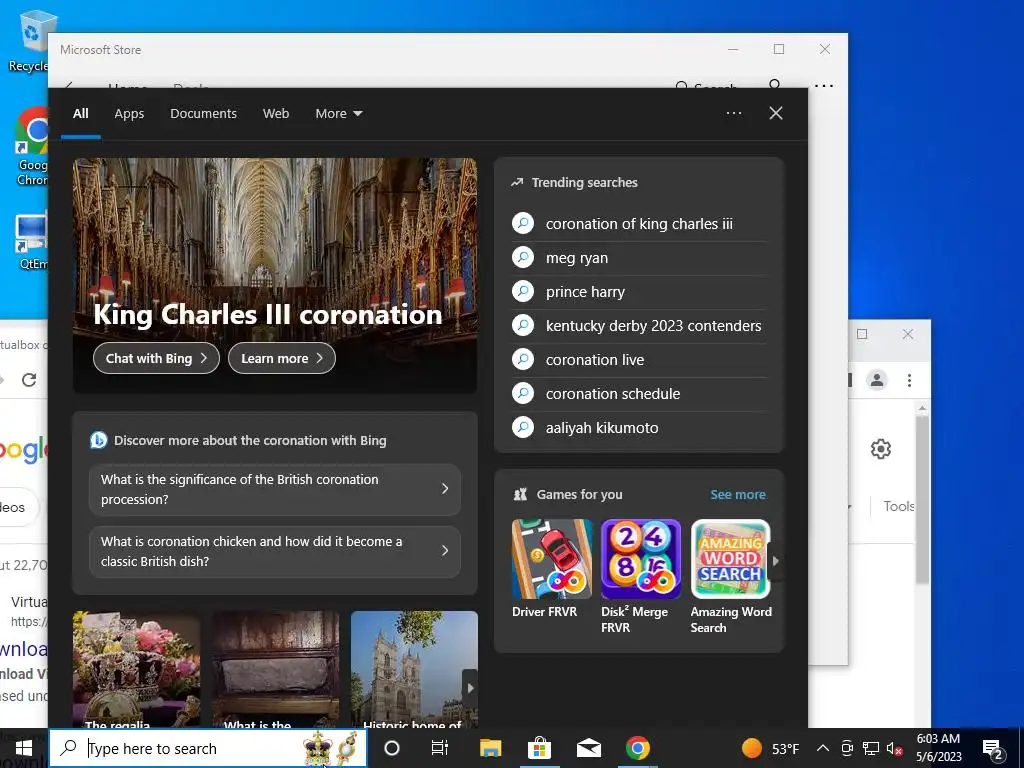Open search panel options ellipsis menu

(x=733, y=113)
